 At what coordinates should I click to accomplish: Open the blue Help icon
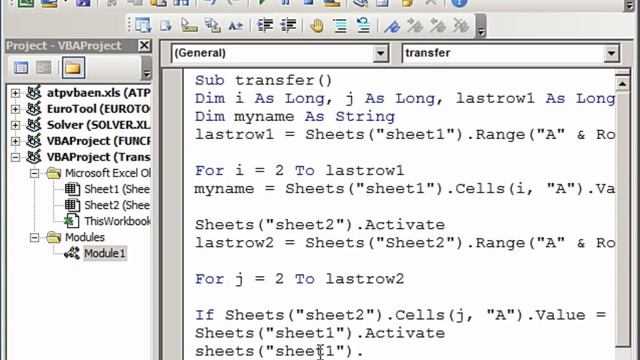point(459,3)
